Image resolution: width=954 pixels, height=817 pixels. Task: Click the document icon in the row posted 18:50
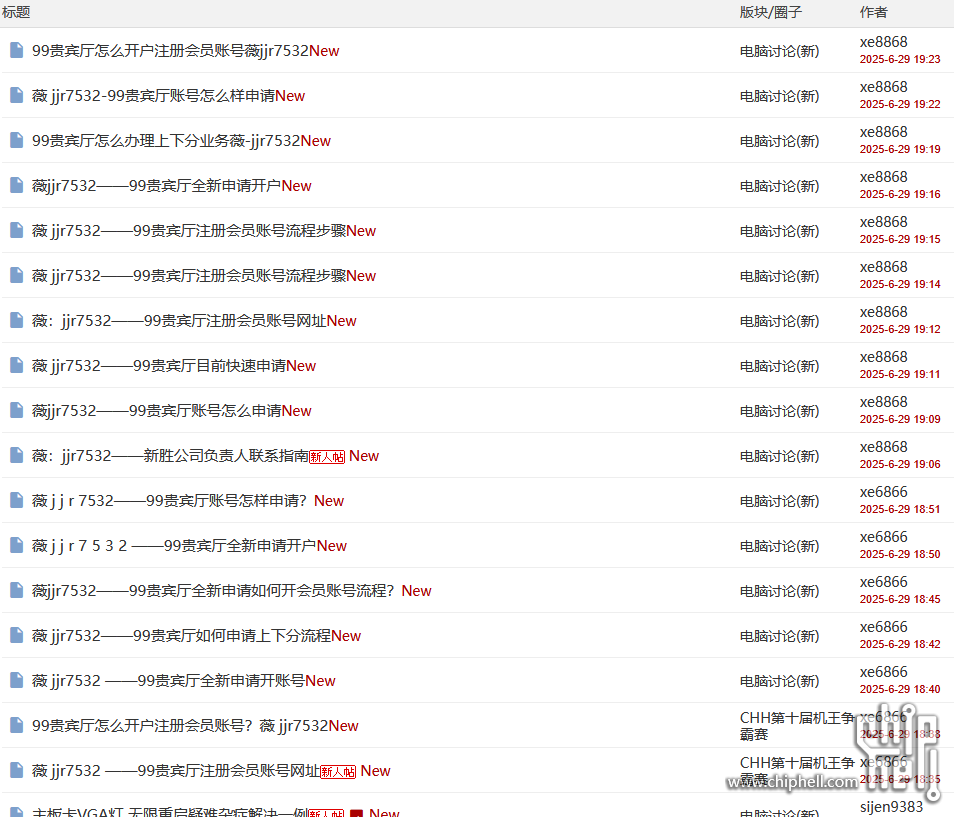point(16,545)
